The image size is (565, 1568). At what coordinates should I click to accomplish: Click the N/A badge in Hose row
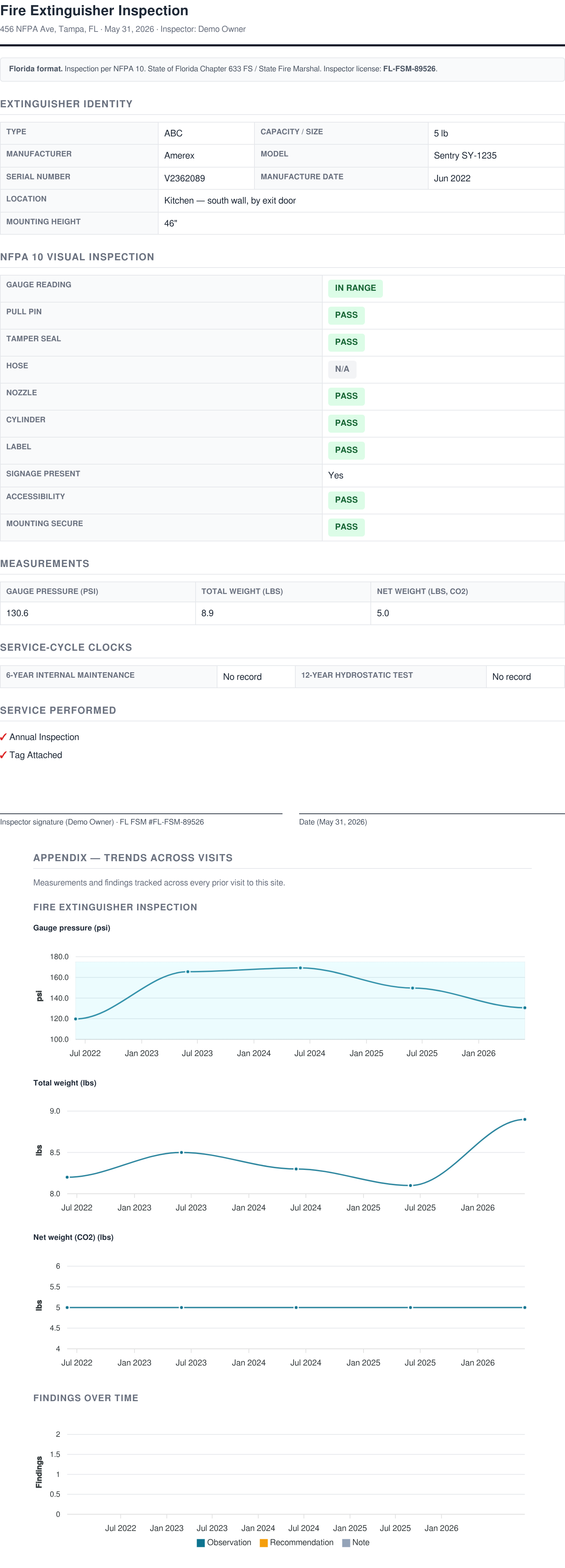pos(342,369)
